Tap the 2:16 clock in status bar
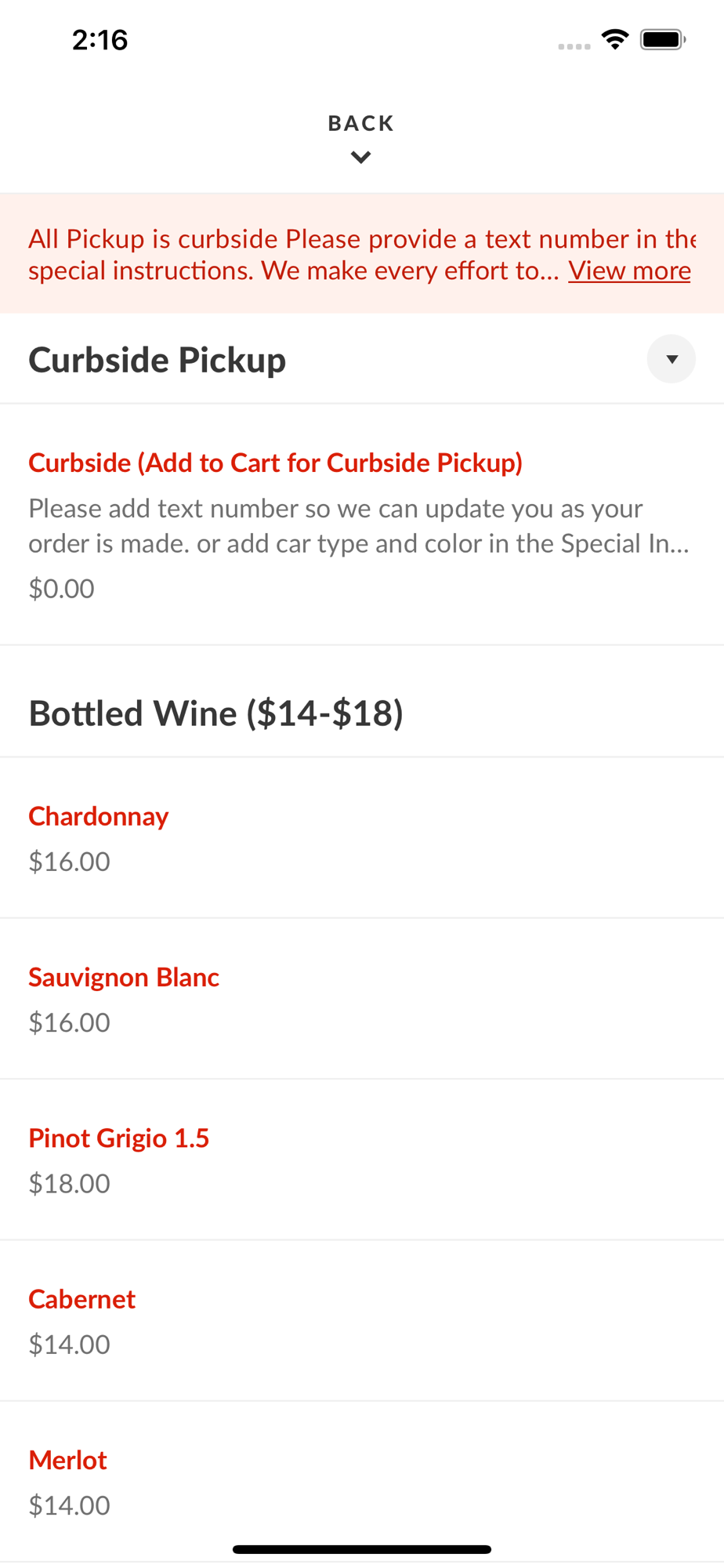Image resolution: width=724 pixels, height=1568 pixels. point(100,40)
